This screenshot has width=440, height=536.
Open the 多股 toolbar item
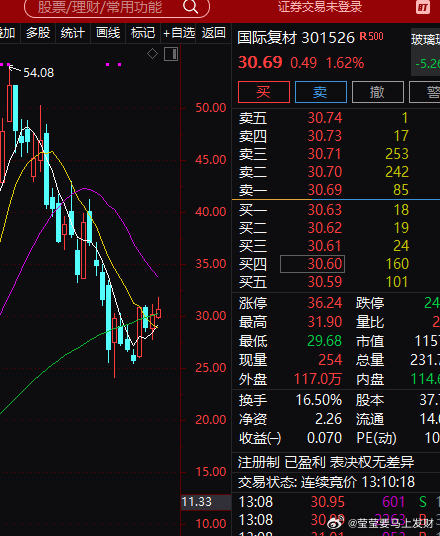tap(38, 33)
